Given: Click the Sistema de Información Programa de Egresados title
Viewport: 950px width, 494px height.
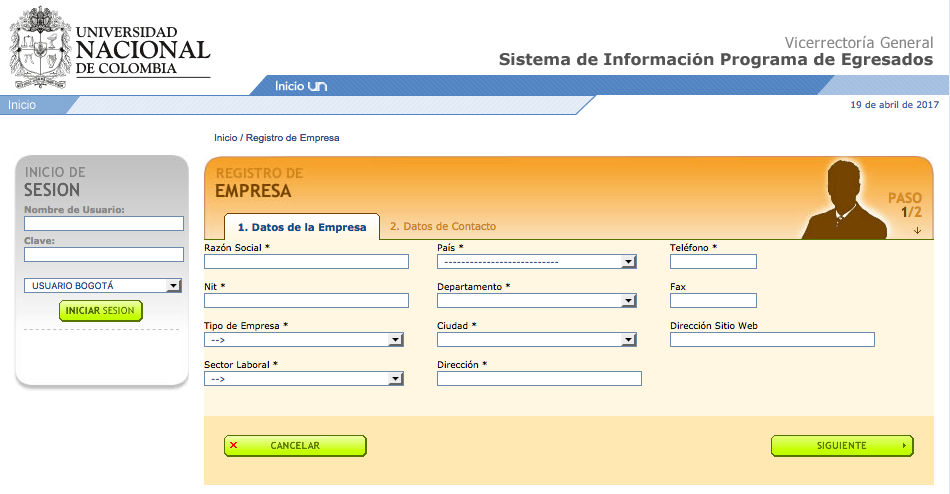Looking at the screenshot, I should click(716, 59).
